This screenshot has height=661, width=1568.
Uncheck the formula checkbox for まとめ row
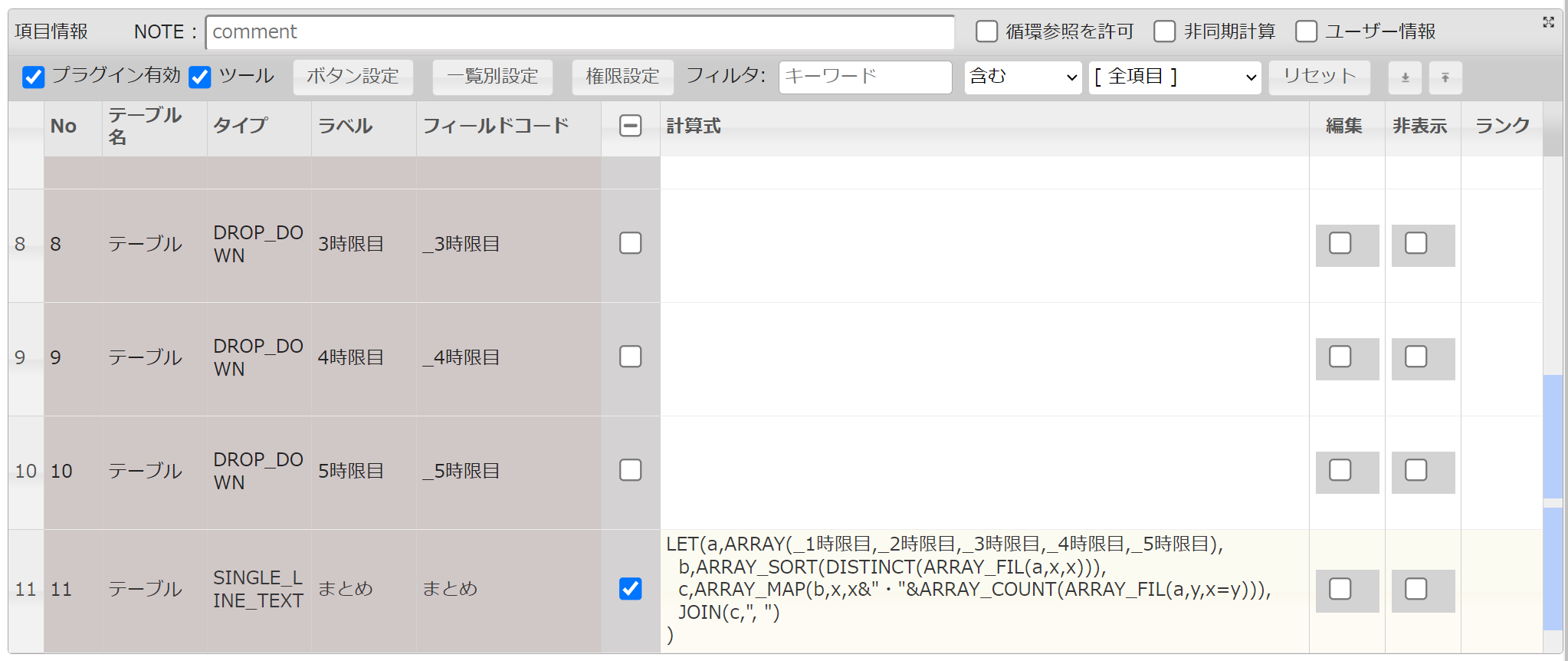click(630, 589)
